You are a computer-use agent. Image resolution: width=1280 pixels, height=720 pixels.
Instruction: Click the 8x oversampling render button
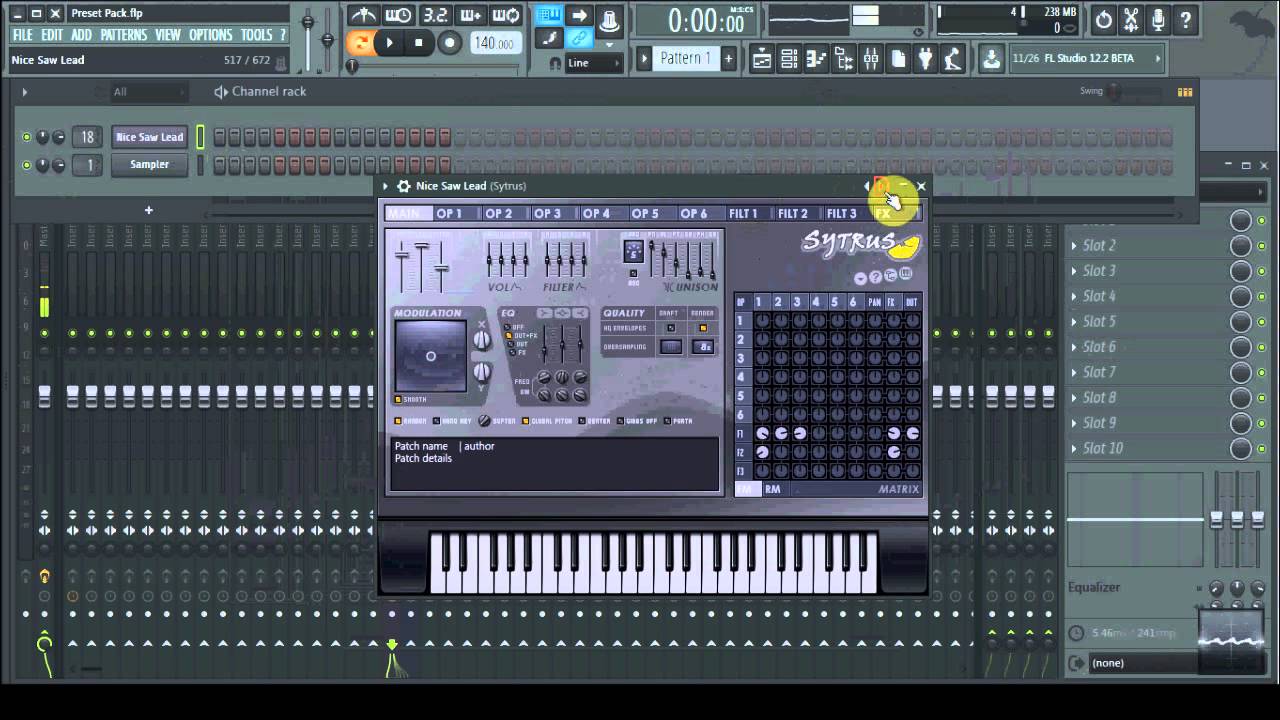(x=703, y=347)
